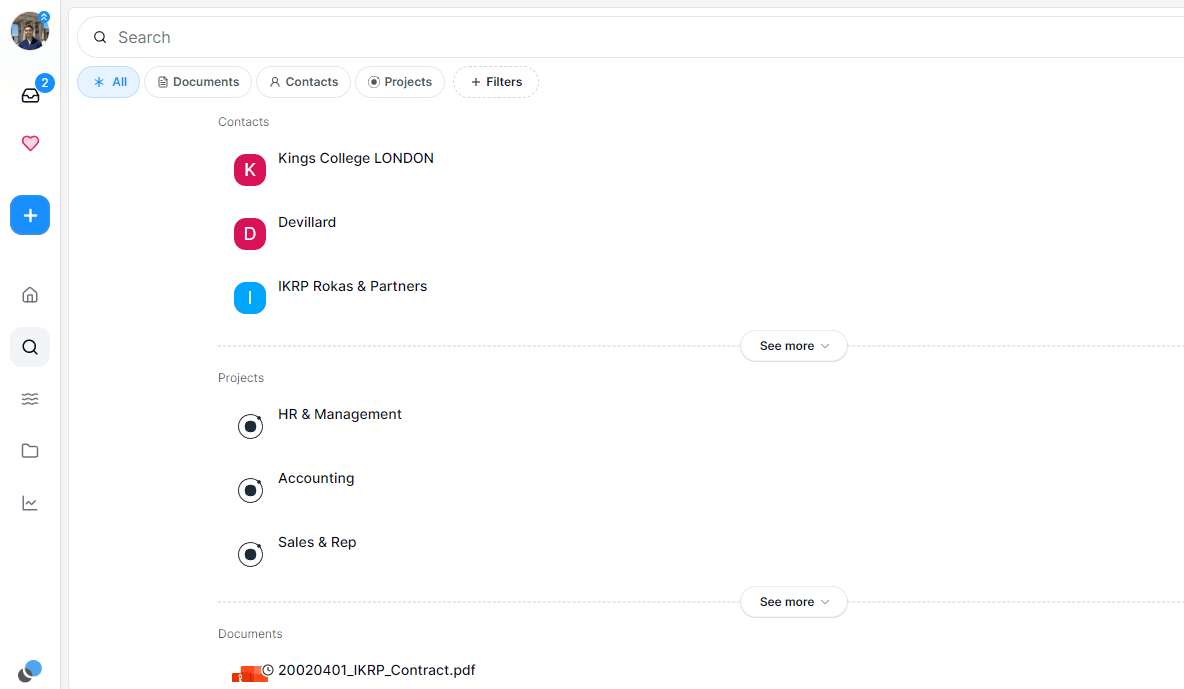Open favorites heart icon in sidebar

tap(30, 144)
